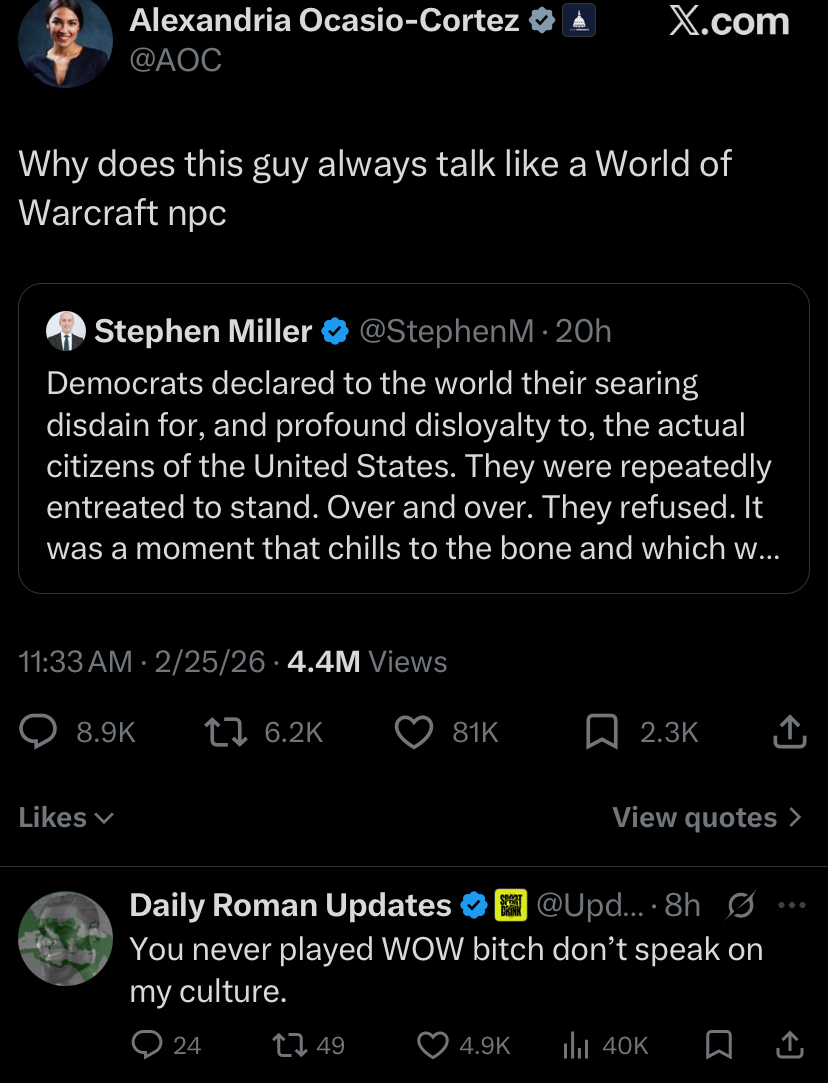
Task: Tap the share icon on AOC's tweet
Action: click(789, 733)
